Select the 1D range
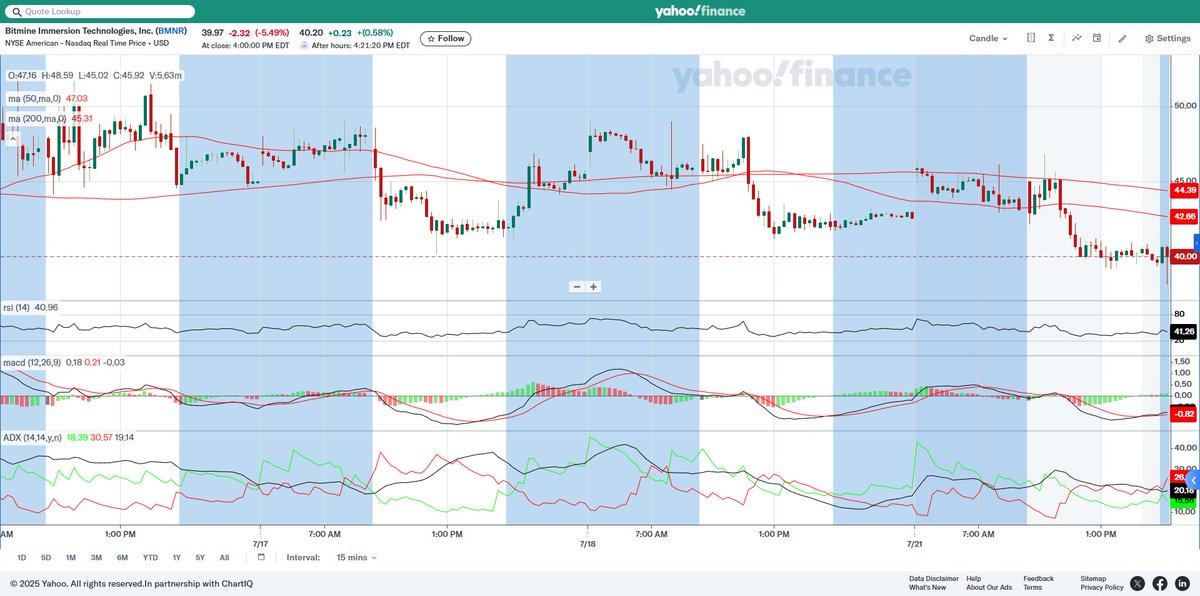This screenshot has height=596, width=1200. pos(22,557)
